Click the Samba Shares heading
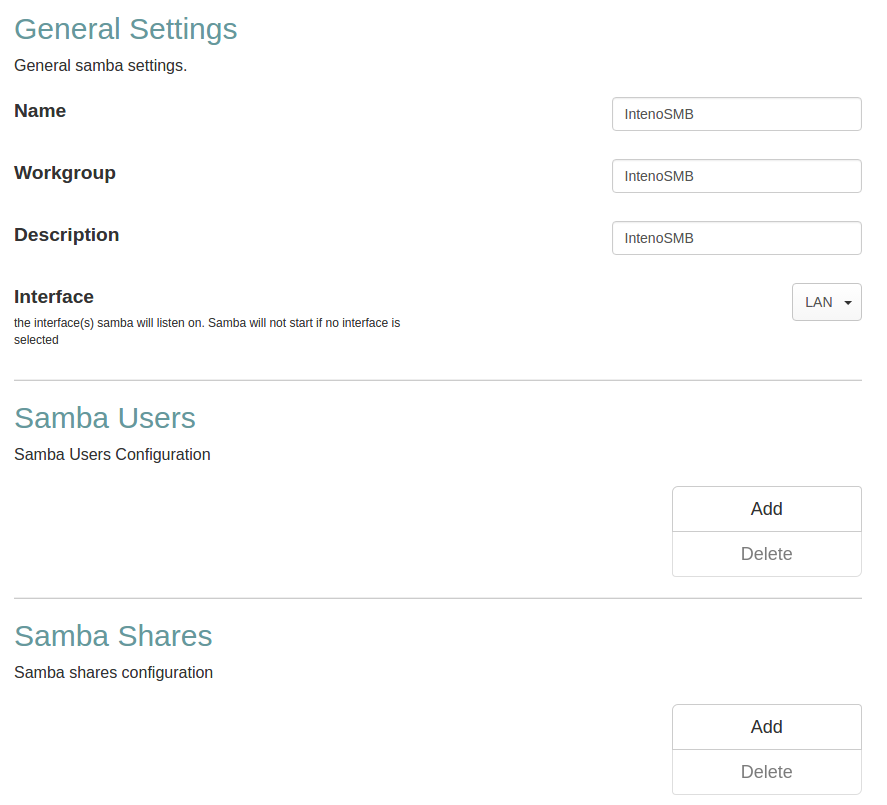This screenshot has height=805, width=887. pyautogui.click(x=113, y=635)
